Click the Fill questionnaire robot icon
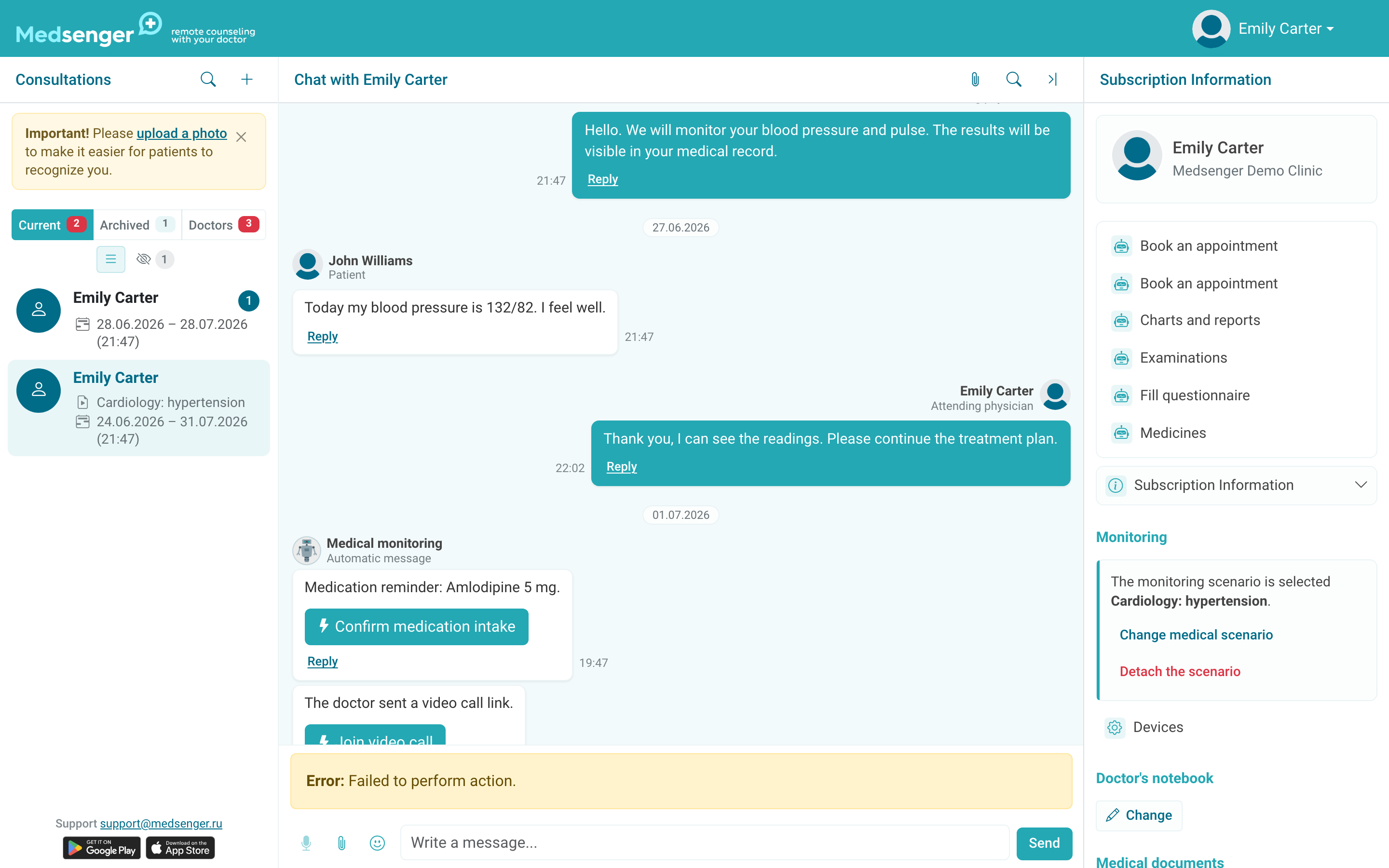Viewport: 1389px width, 868px height. point(1121,395)
